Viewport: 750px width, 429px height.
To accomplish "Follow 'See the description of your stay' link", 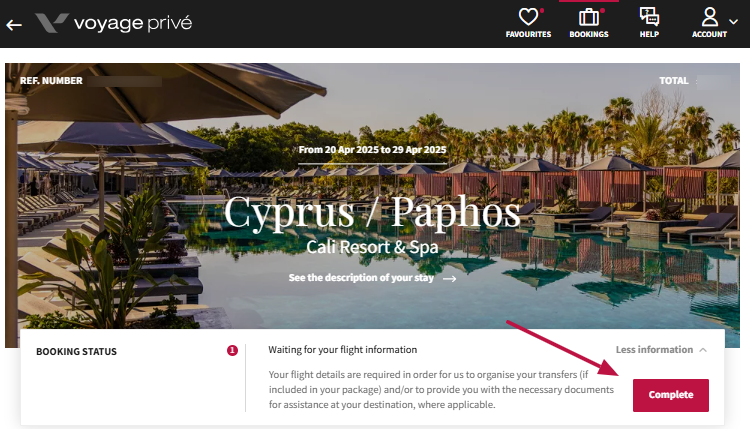I will pyautogui.click(x=372, y=278).
